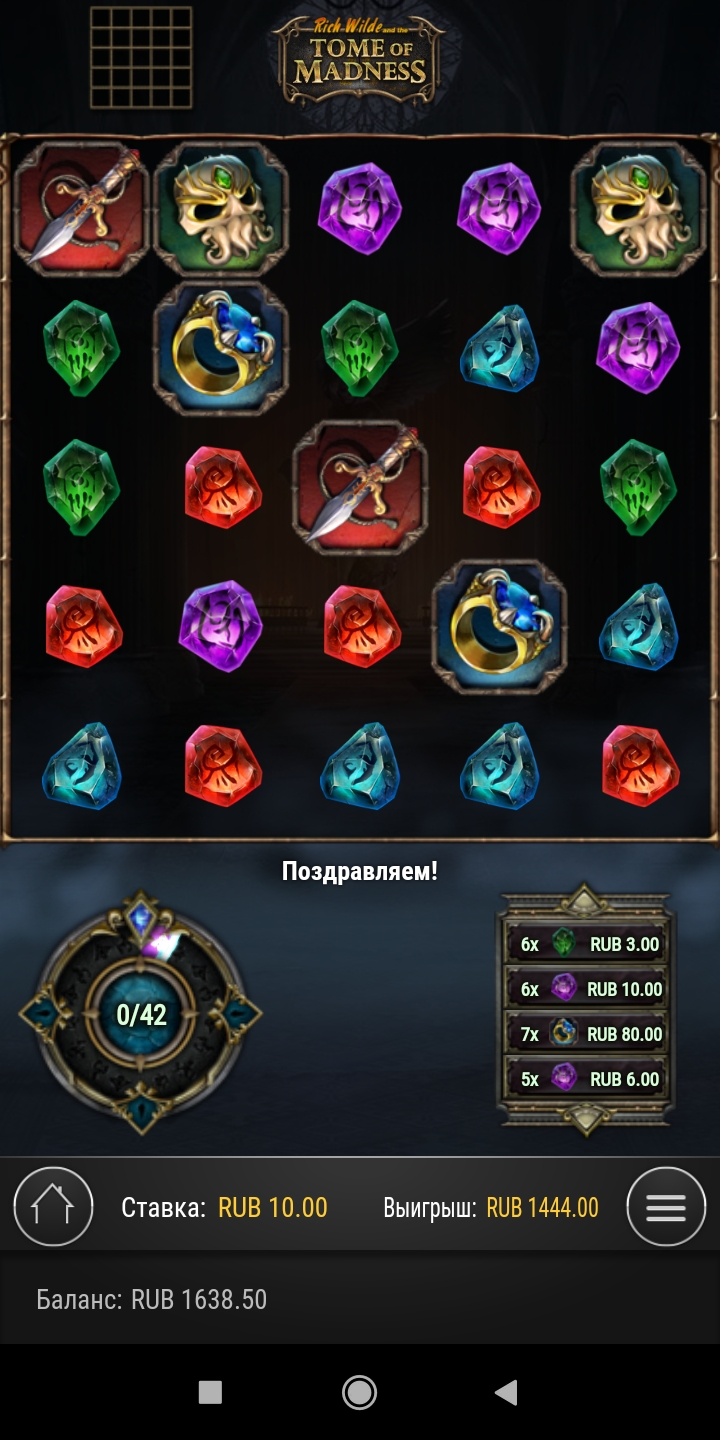Select the 5x purple gem RUB 6.00 row
Screen dimensions: 720x1440
[x=590, y=1079]
